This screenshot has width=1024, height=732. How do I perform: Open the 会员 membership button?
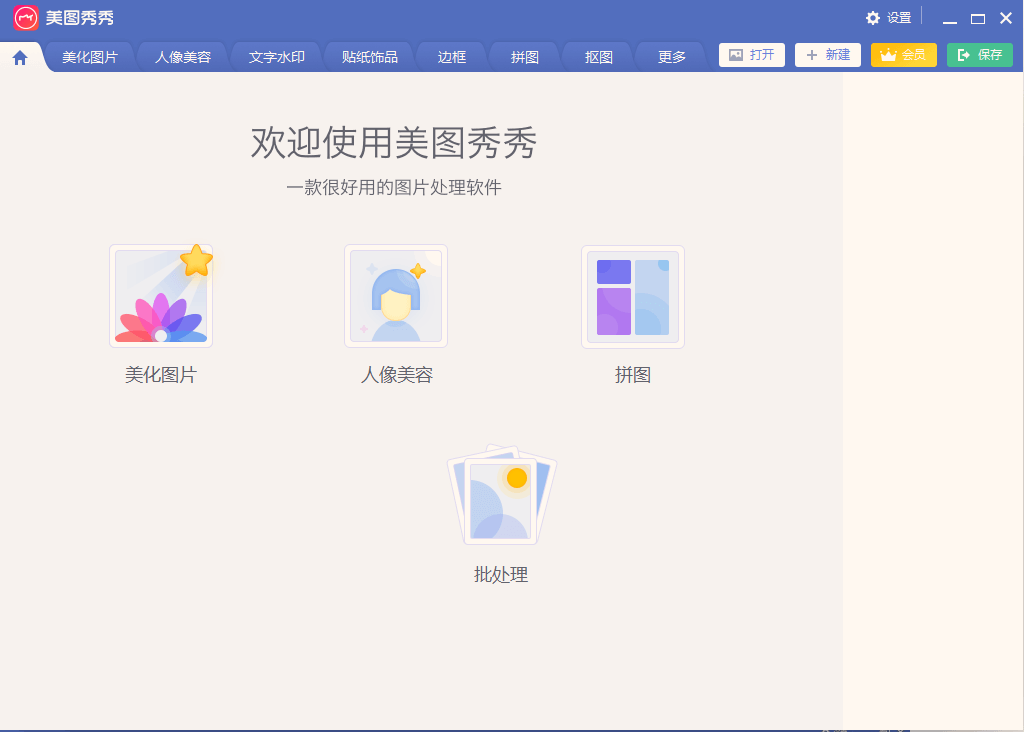point(904,55)
